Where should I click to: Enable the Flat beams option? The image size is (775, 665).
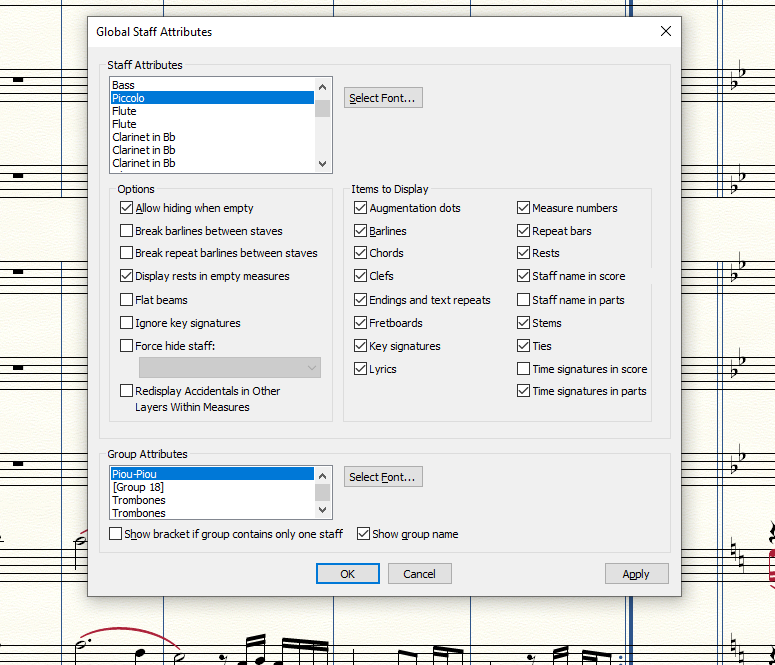click(x=127, y=300)
